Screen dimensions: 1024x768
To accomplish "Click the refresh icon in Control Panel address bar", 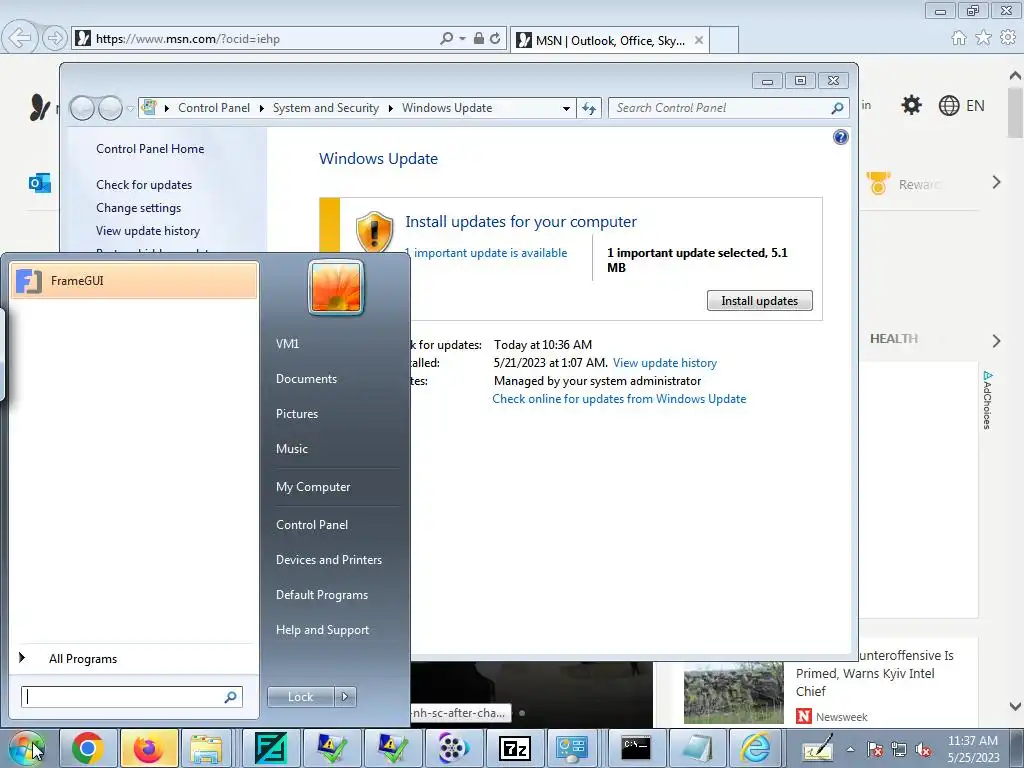I will [589, 108].
